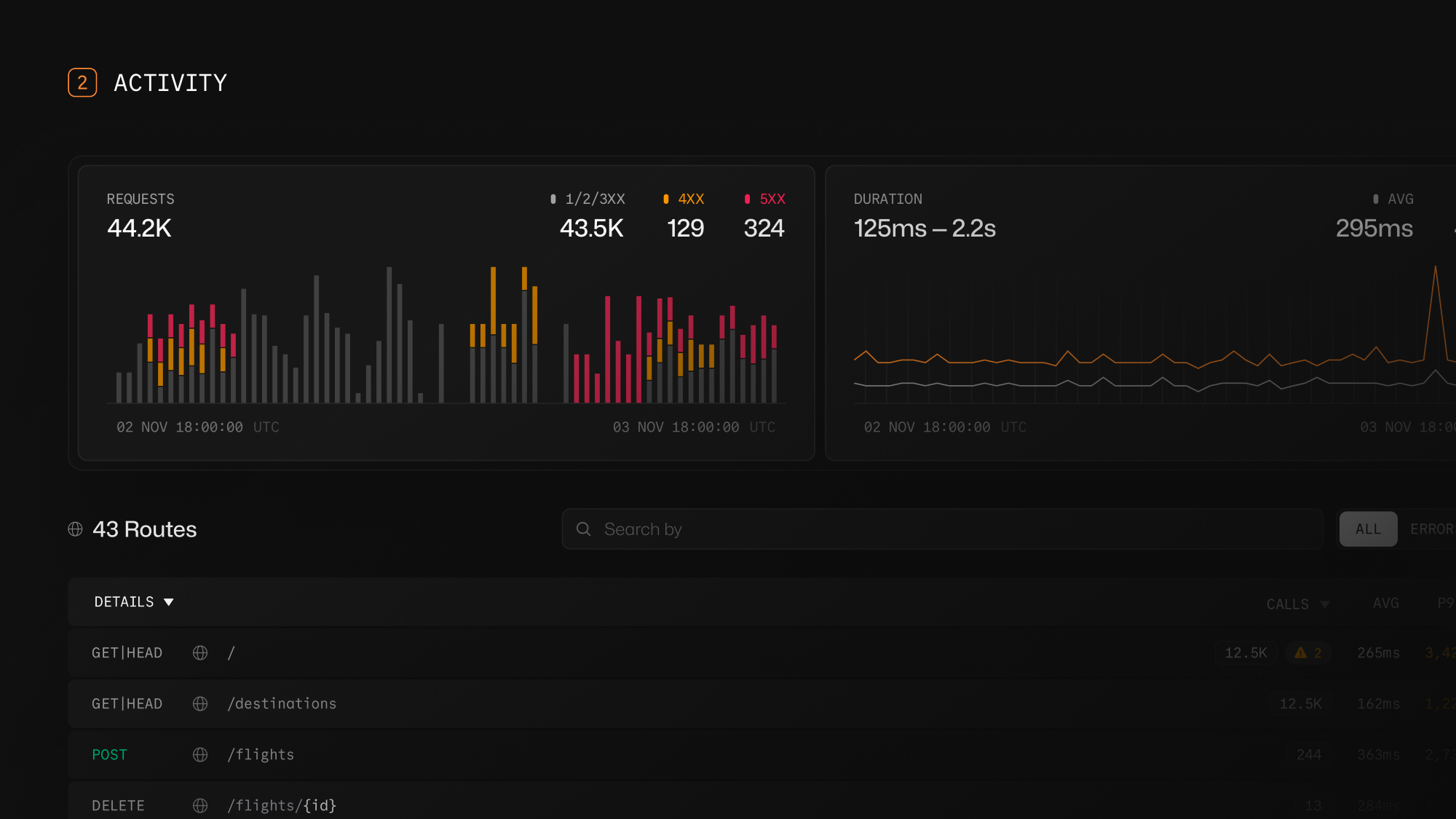Click the globe icon on the root route row
This screenshot has height=819, width=1456.
[200, 653]
